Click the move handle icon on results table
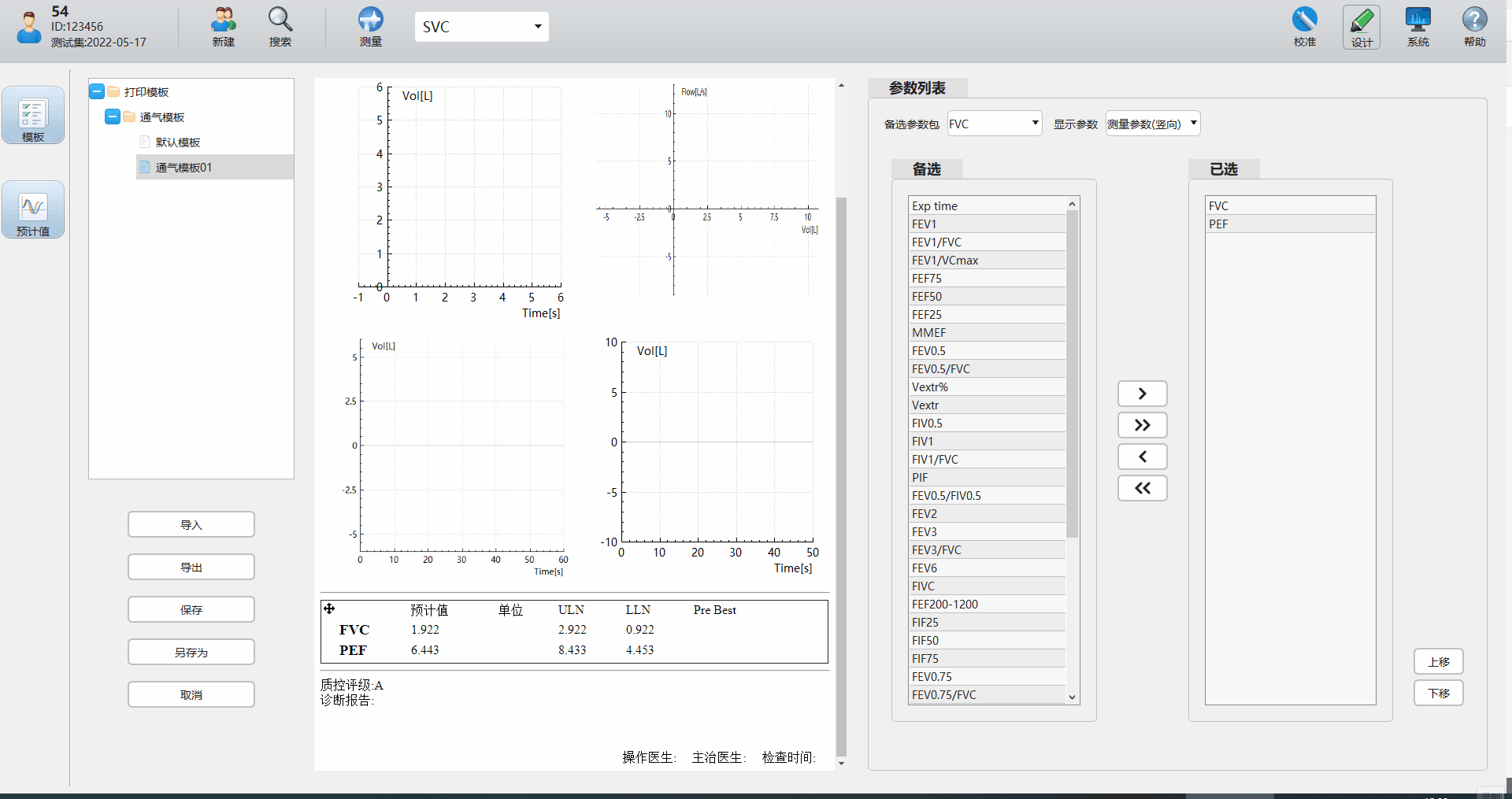The image size is (1512, 799). (329, 608)
